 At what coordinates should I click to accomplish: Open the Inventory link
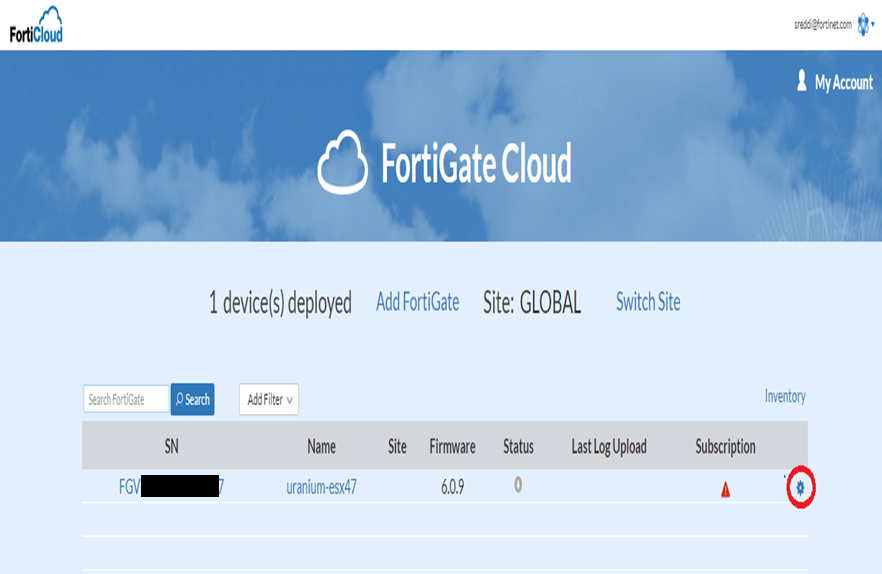[785, 396]
